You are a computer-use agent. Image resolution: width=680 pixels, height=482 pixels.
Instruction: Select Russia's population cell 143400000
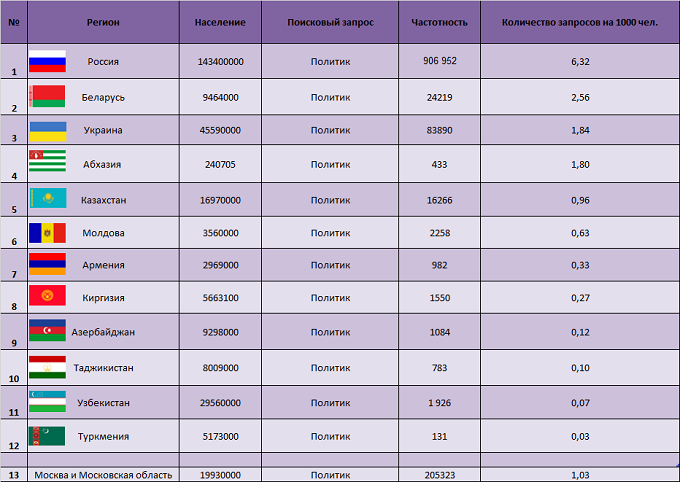coord(220,61)
